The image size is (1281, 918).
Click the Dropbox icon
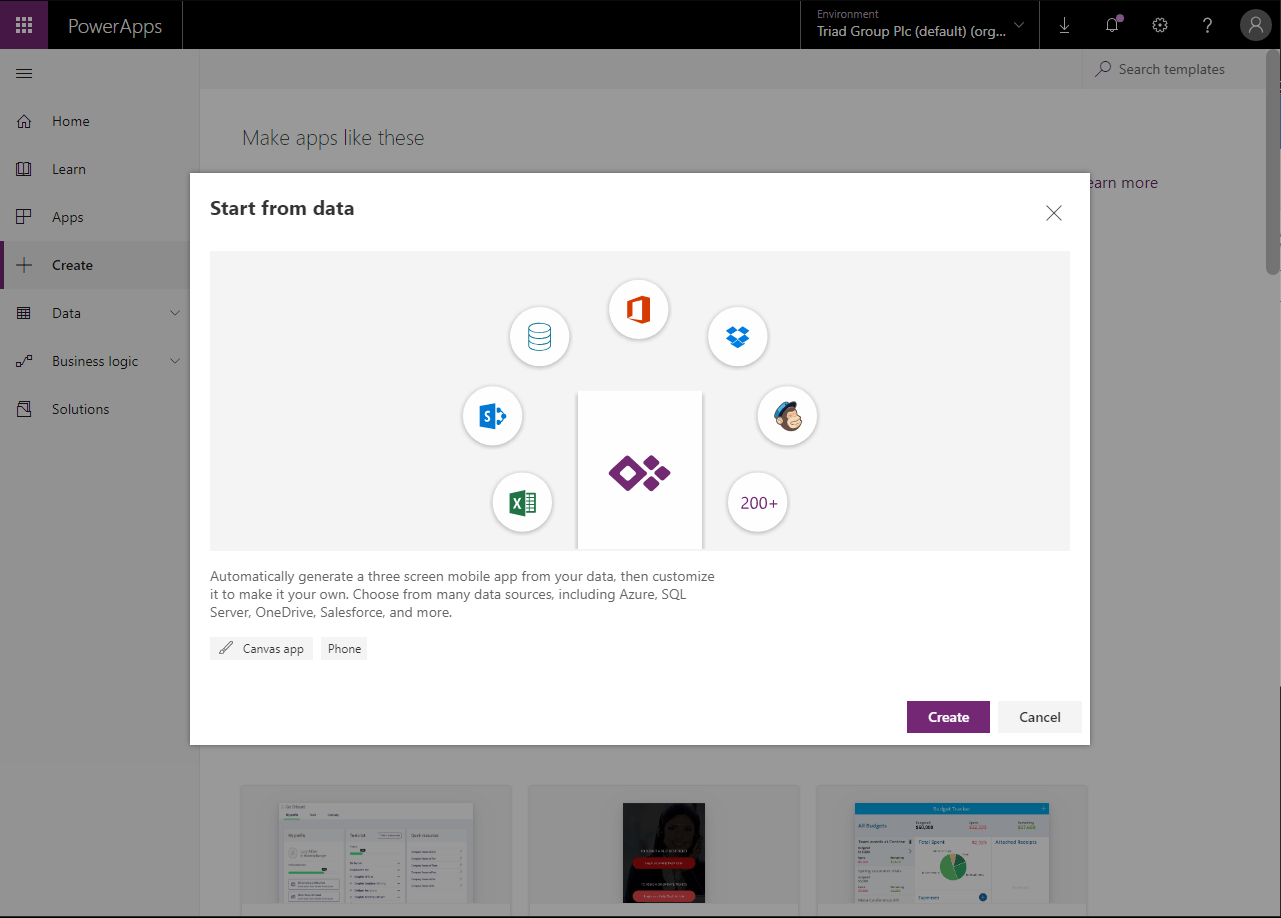[x=738, y=337]
